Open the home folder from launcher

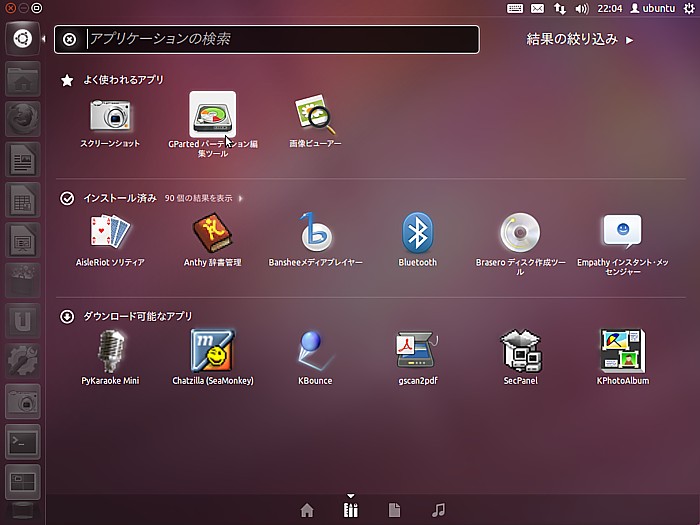tap(23, 79)
